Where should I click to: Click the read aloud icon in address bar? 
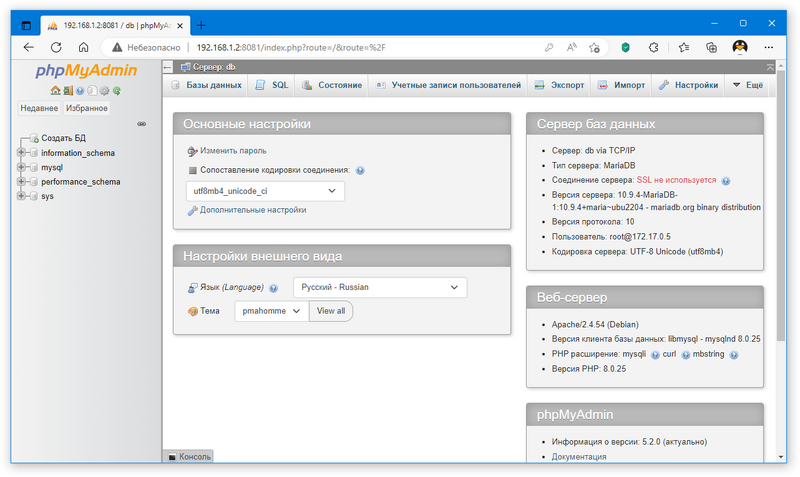(571, 47)
